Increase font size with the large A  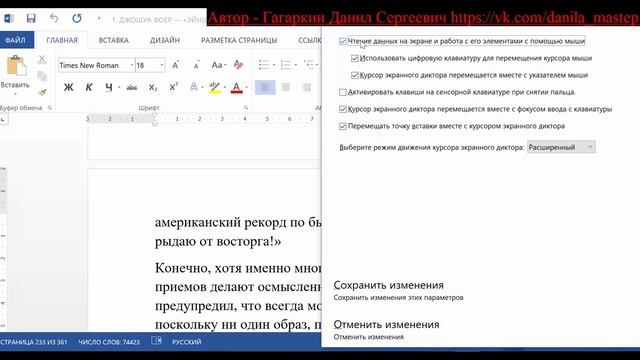176,65
